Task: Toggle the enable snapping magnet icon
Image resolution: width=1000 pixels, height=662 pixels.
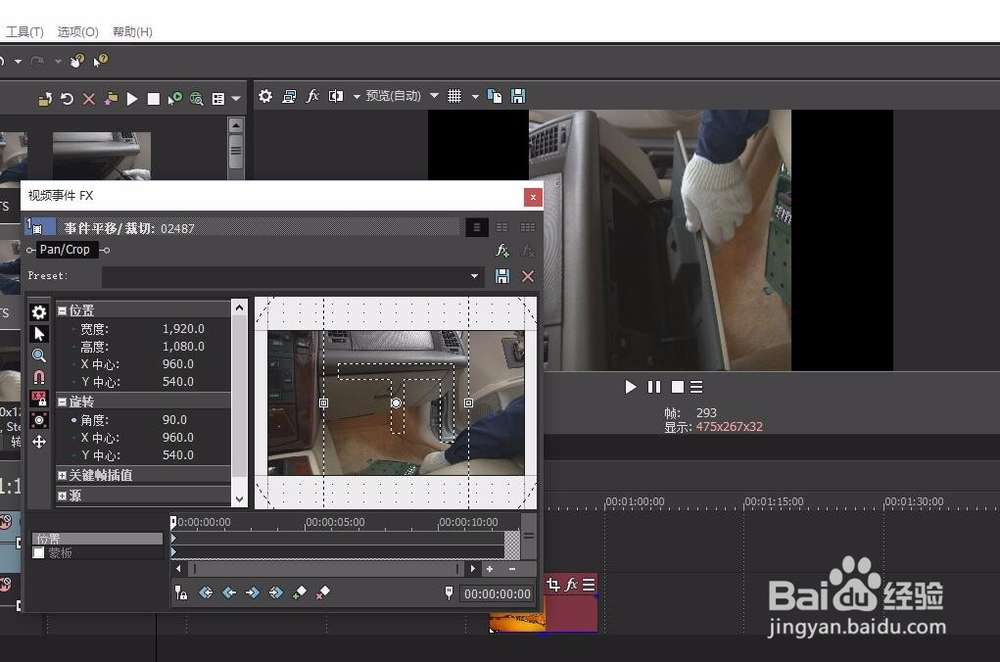Action: [39, 377]
